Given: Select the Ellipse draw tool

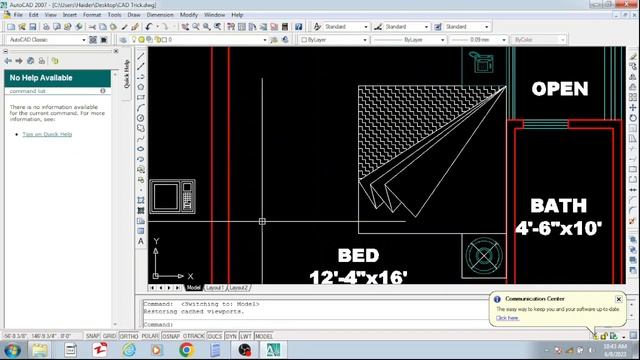Looking at the screenshot, I should 141,149.
